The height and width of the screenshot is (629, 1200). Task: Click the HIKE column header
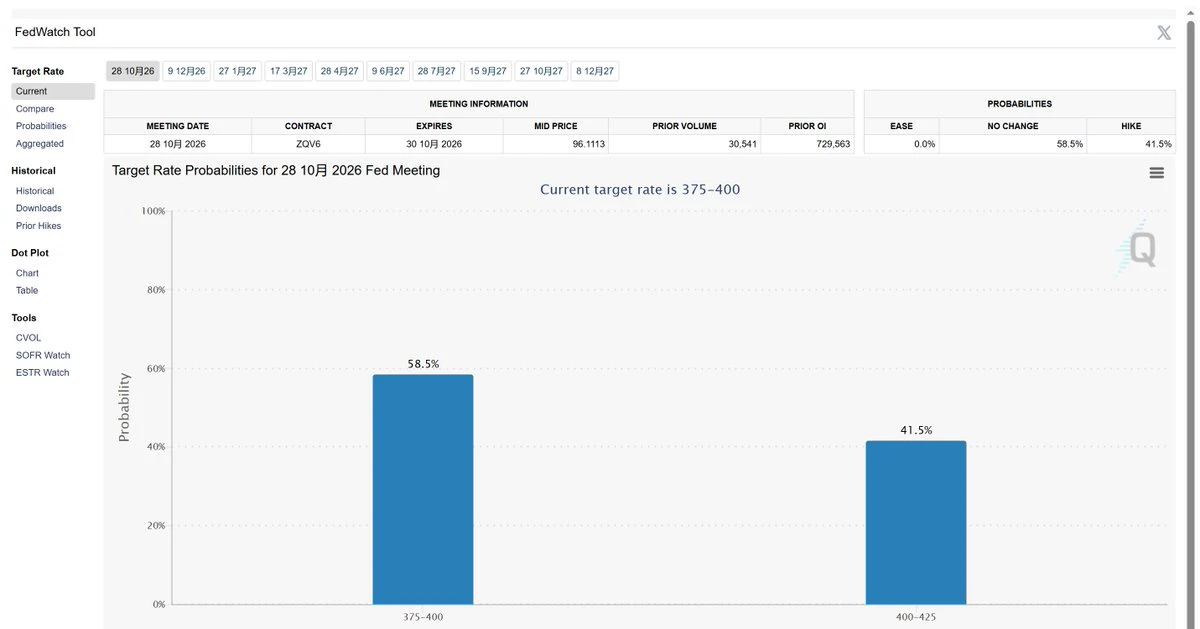[1131, 126]
